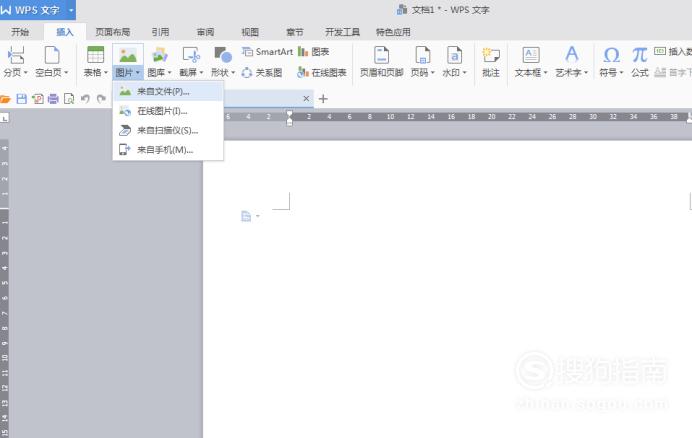This screenshot has height=438, width=692.
Task: Choose 来自手机(M) menu entry
Action: click(x=168, y=150)
